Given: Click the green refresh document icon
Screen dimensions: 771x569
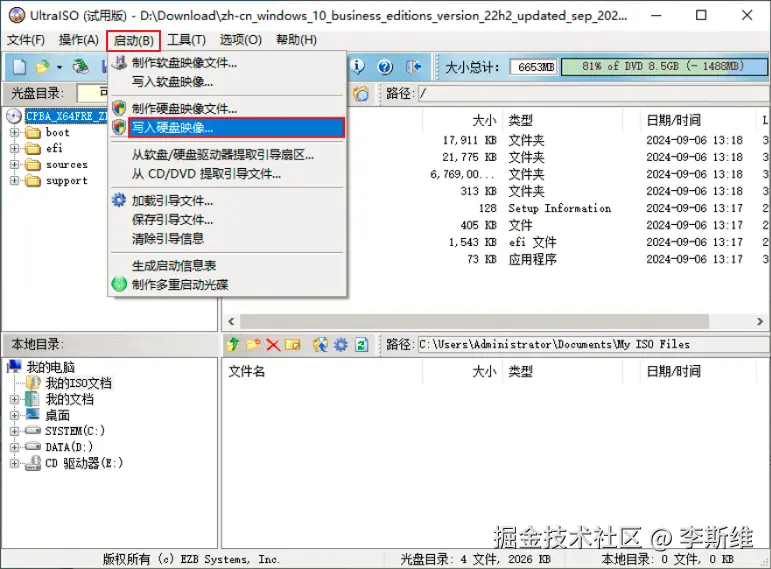Looking at the screenshot, I should 361,344.
